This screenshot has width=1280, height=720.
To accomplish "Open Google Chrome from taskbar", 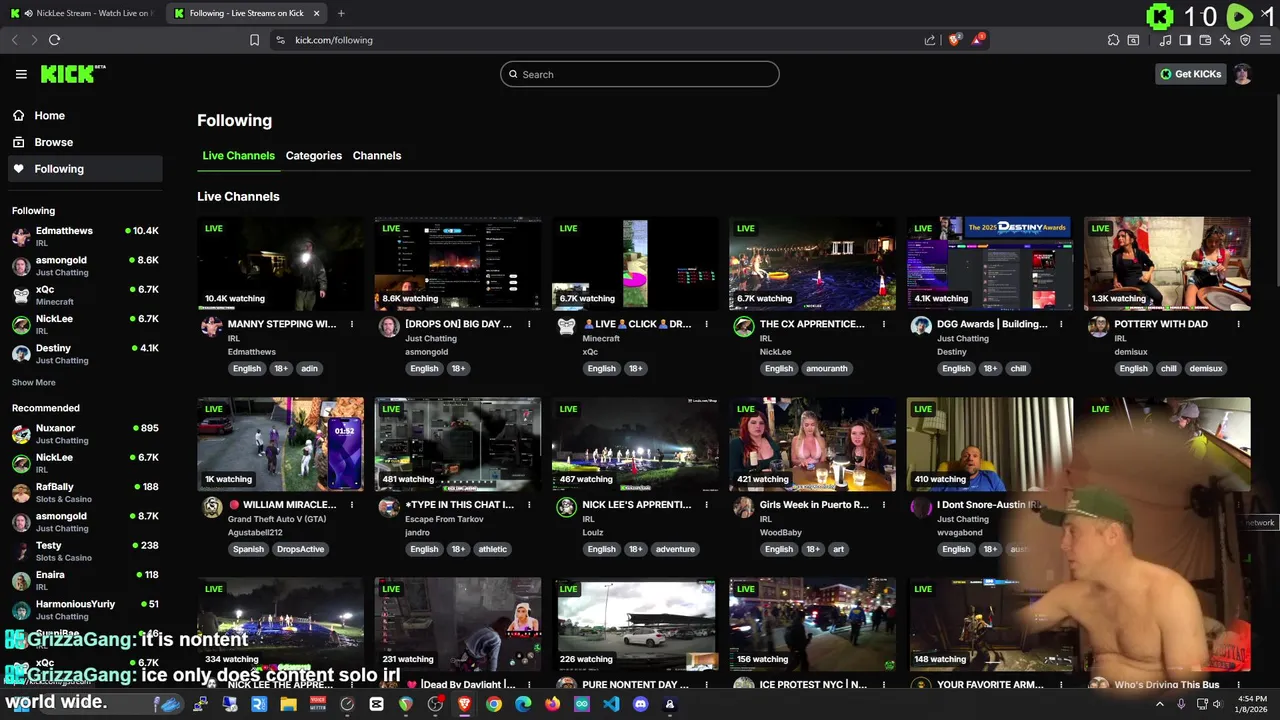I will click(x=494, y=704).
